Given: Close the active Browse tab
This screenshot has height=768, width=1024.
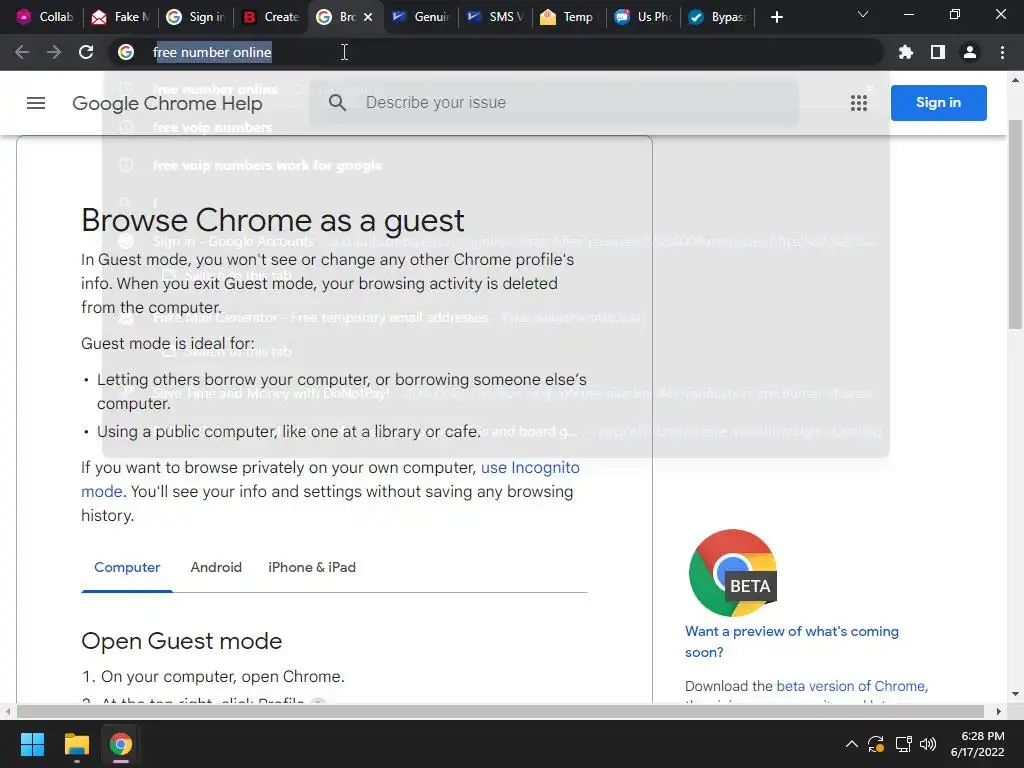Looking at the screenshot, I should coord(368,17).
